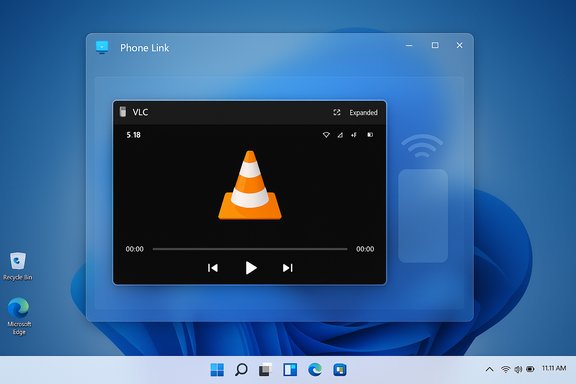576x384 pixels.
Task: Click the phone icon beside VLC title
Action: click(123, 112)
